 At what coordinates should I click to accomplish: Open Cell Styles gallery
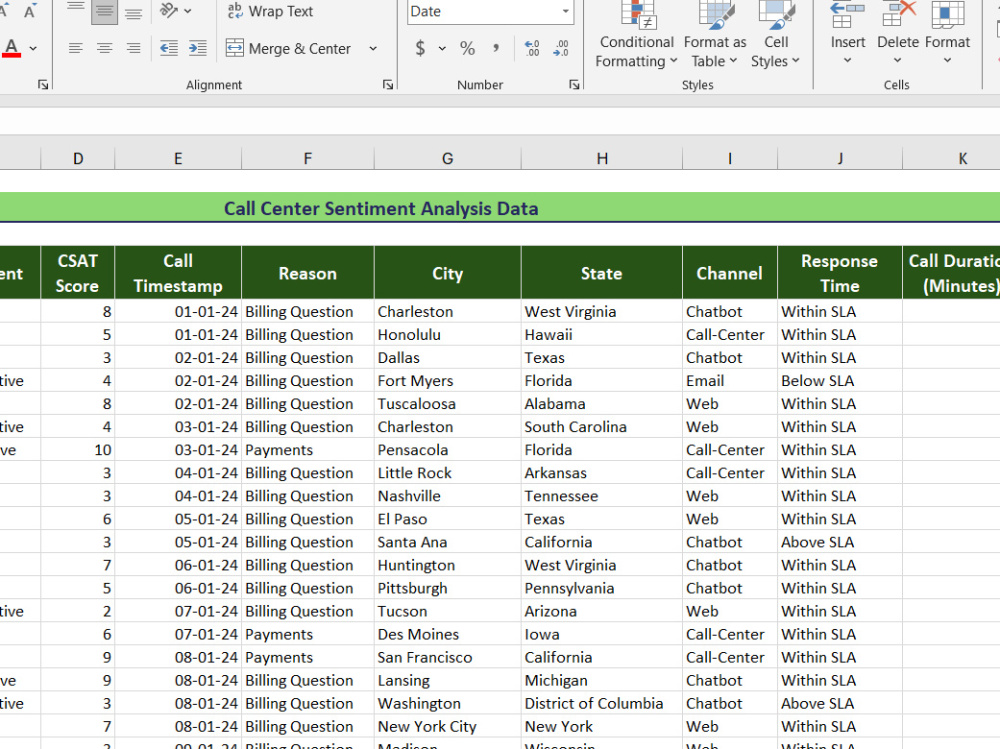pyautogui.click(x=776, y=36)
